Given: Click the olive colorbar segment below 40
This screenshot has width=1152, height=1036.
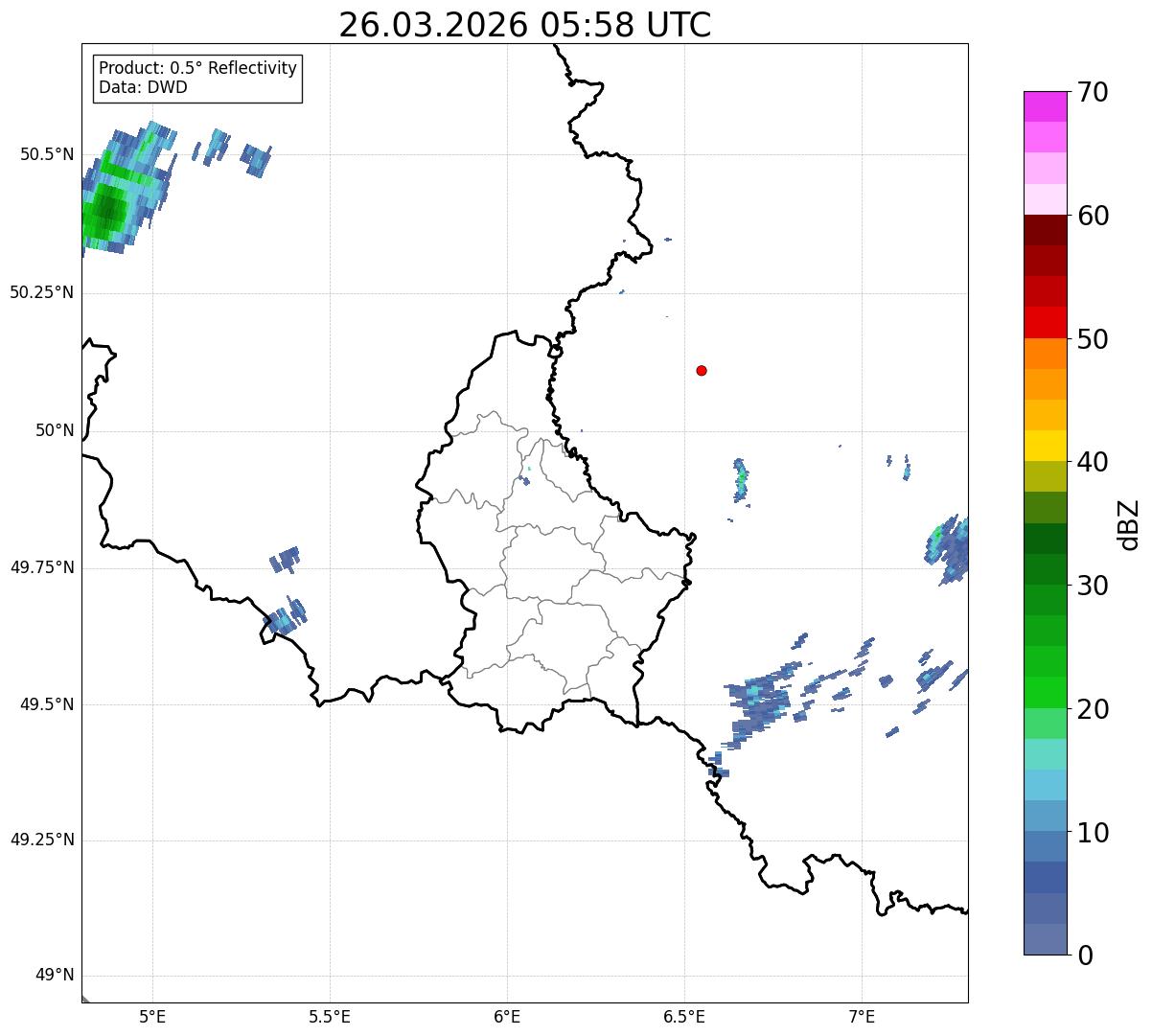Looking at the screenshot, I should point(1045,476).
